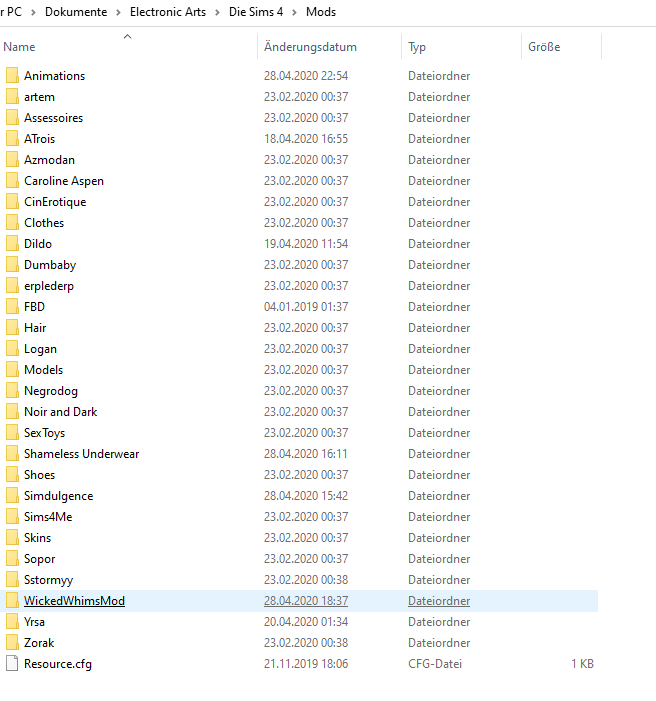Image resolution: width=656 pixels, height=701 pixels.
Task: Select the Dumbaby folder icon
Action: (x=13, y=265)
